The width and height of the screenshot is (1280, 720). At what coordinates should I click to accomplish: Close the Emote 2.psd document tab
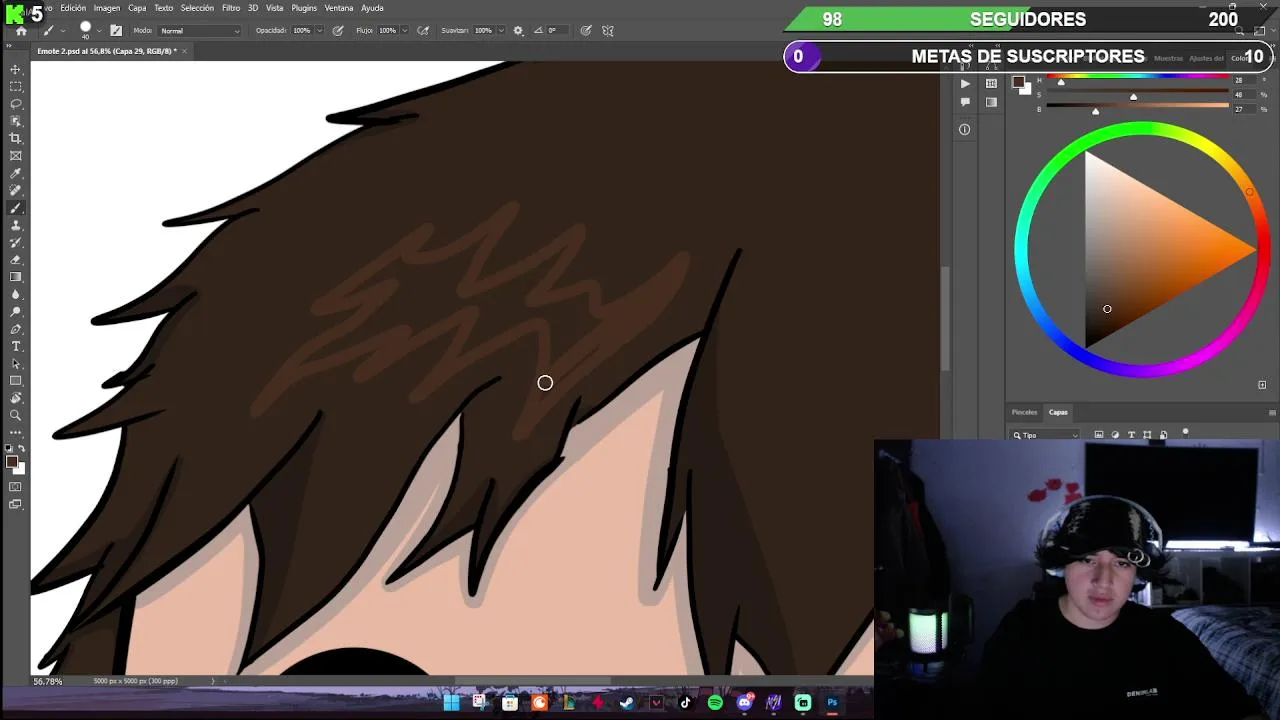pyautogui.click(x=185, y=51)
